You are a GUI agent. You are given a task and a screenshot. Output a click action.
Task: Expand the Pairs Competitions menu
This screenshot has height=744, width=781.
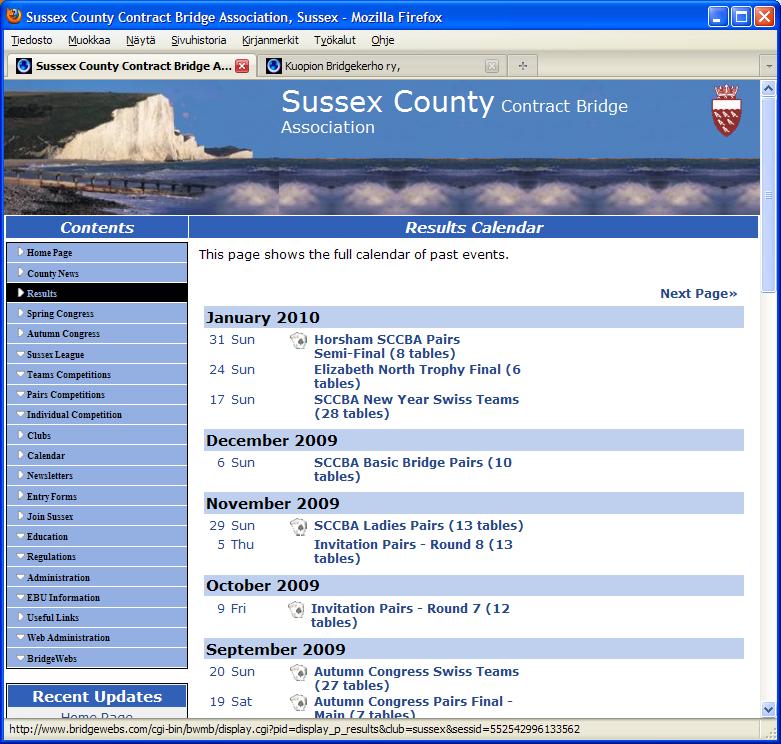click(x=97, y=394)
